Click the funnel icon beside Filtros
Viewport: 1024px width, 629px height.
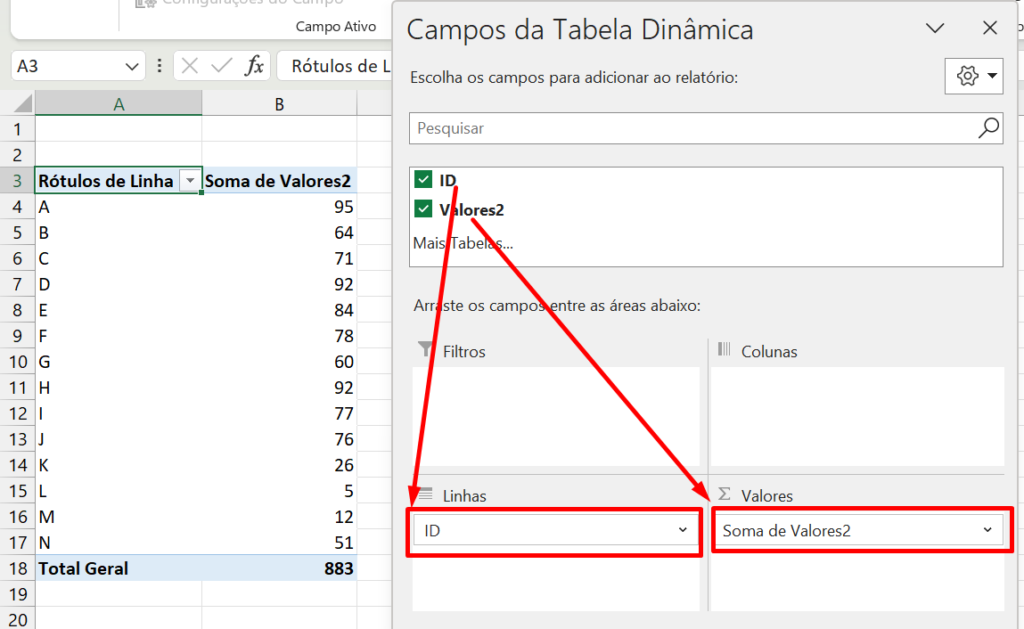pyautogui.click(x=424, y=351)
